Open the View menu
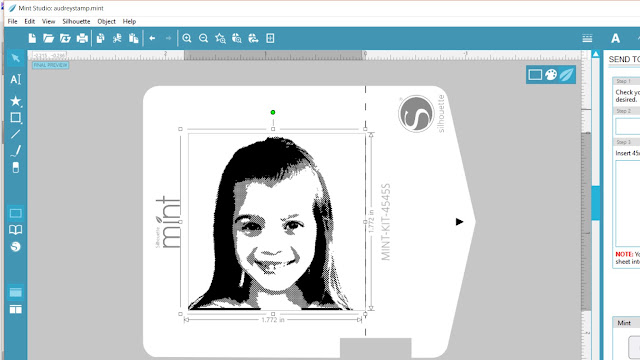 point(48,21)
